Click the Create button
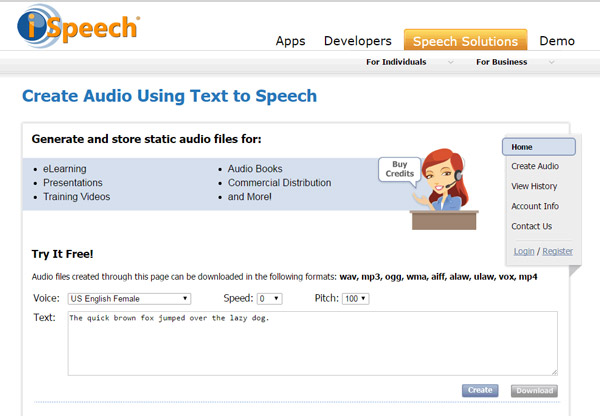This screenshot has width=600, height=416. 480,390
